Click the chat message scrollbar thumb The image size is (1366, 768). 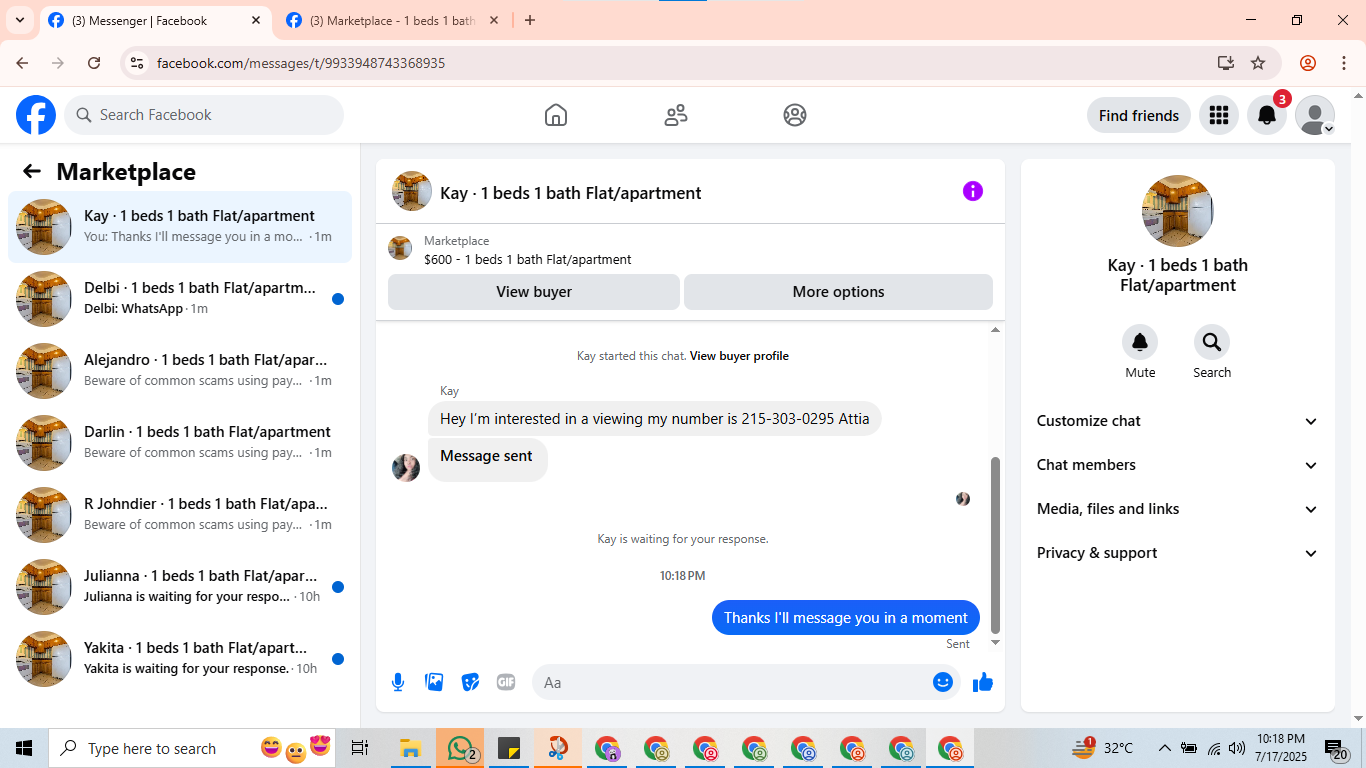995,544
